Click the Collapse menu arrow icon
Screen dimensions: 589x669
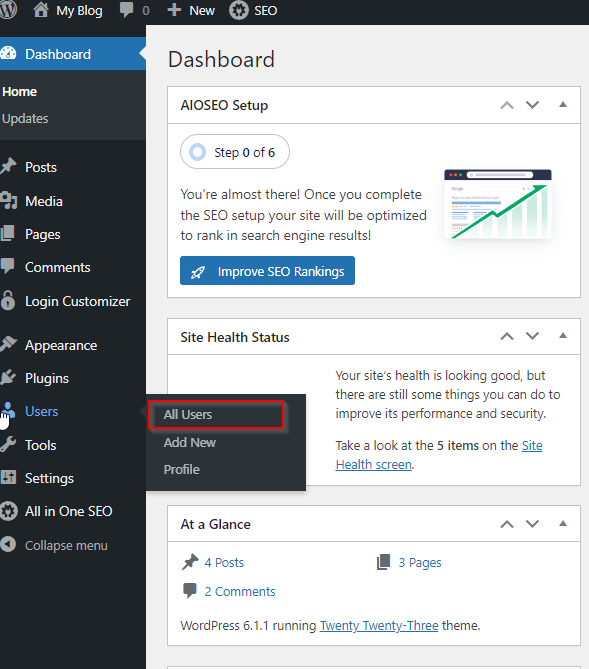[x=8, y=544]
